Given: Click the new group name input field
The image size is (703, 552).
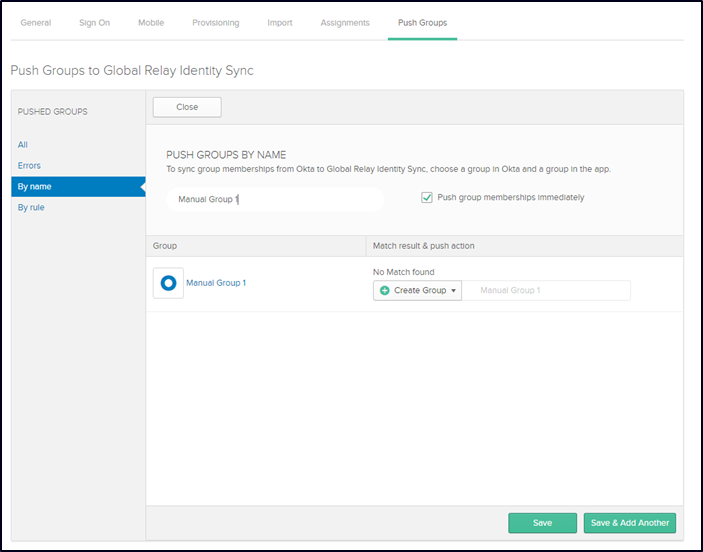Looking at the screenshot, I should pos(546,291).
